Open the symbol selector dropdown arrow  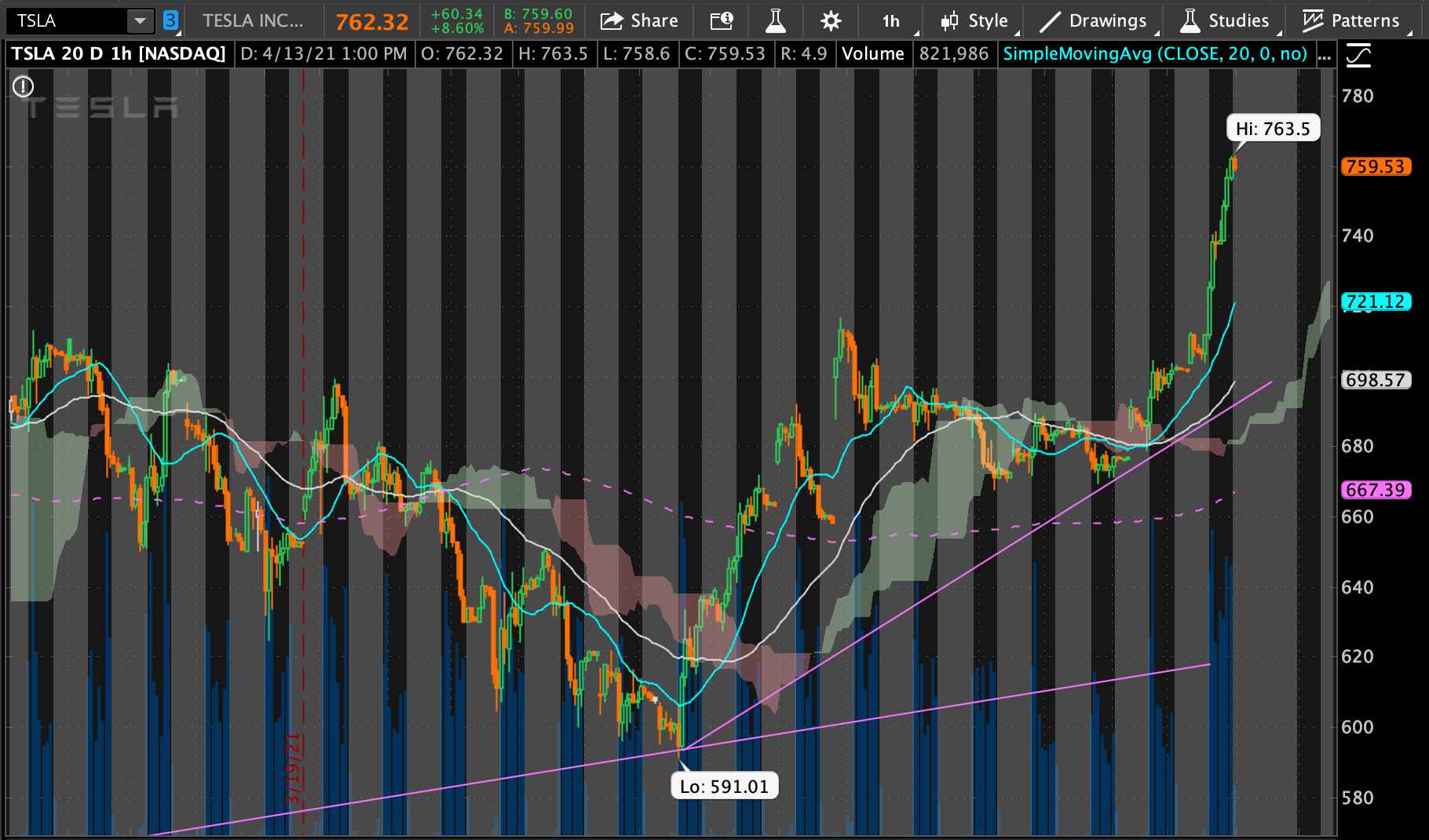[141, 20]
